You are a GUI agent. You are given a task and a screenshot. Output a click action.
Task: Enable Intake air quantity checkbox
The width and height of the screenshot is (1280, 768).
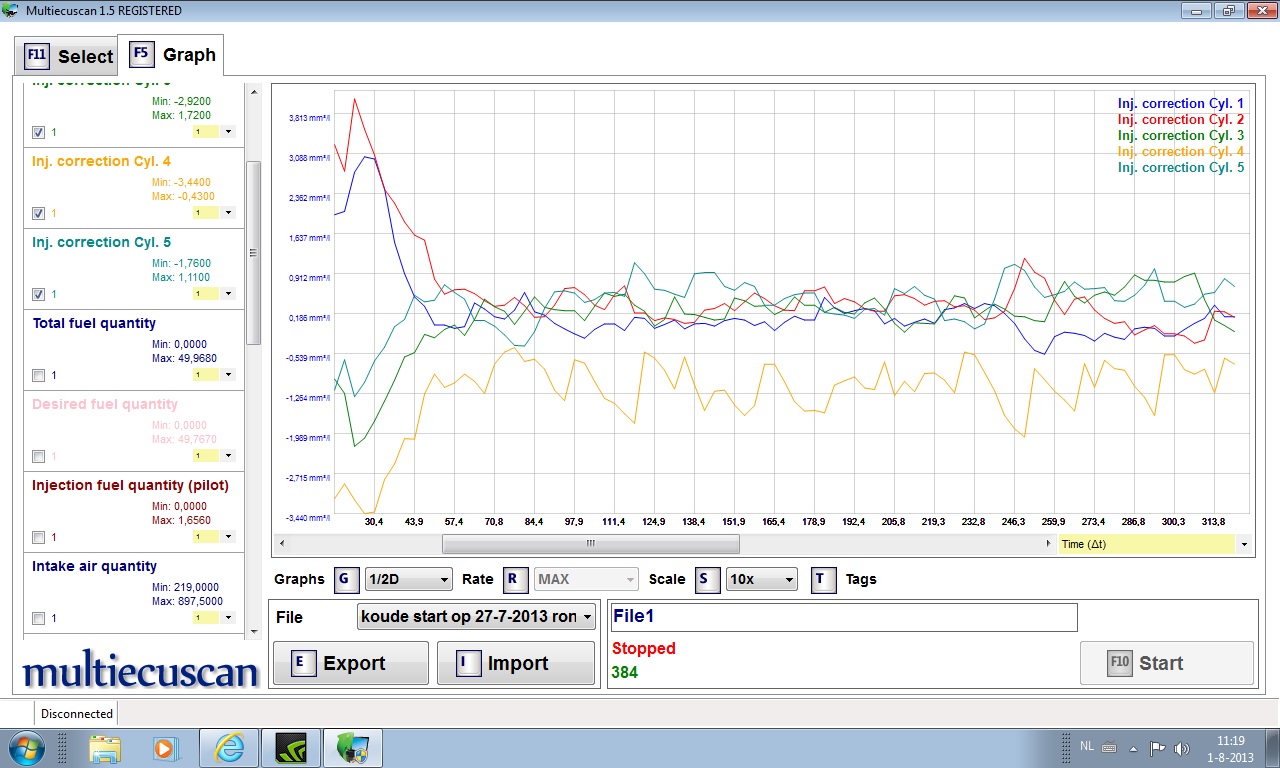click(x=38, y=618)
